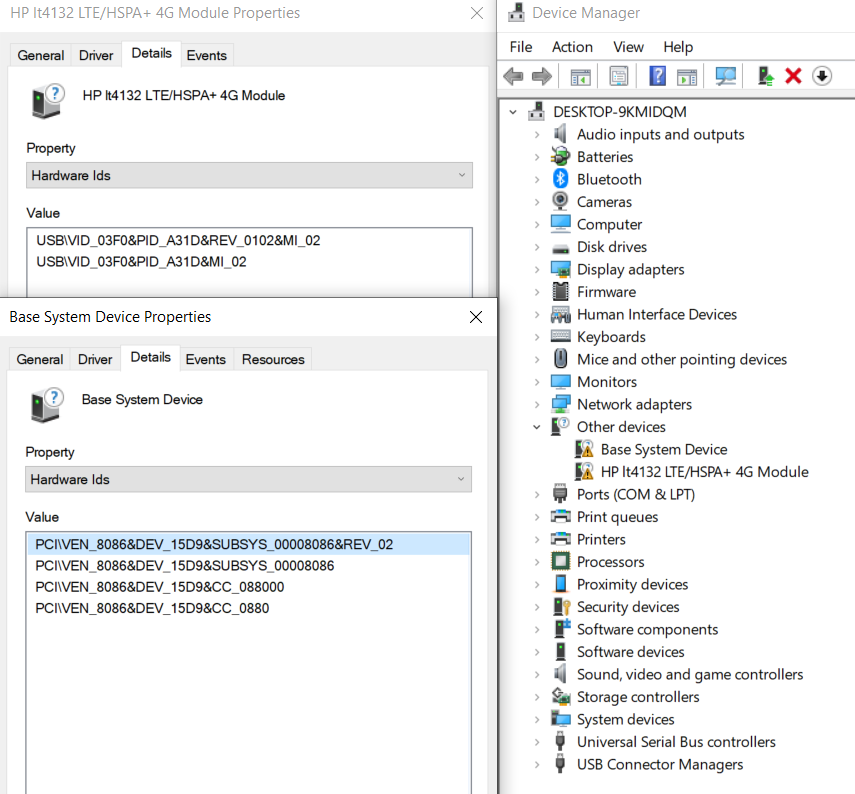Open Hardware Ids dropdown in HP lt4132 Properties
The image size is (855, 794).
tap(249, 175)
